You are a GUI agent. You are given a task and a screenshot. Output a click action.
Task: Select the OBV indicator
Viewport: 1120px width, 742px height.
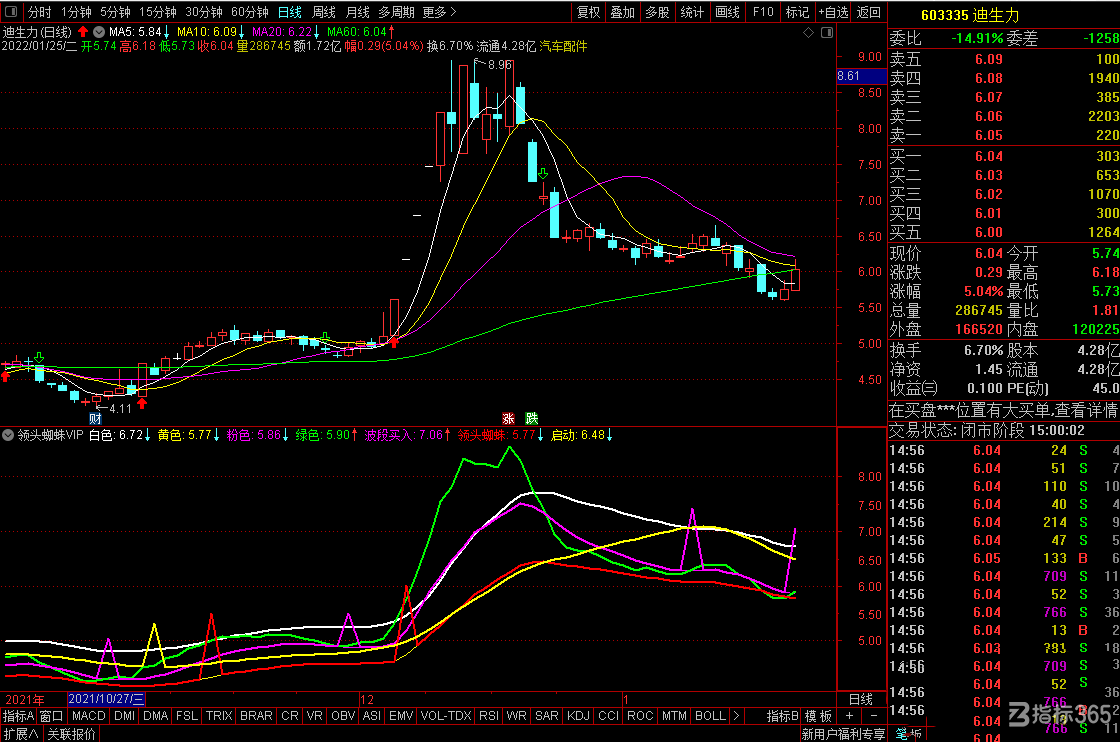[x=343, y=716]
